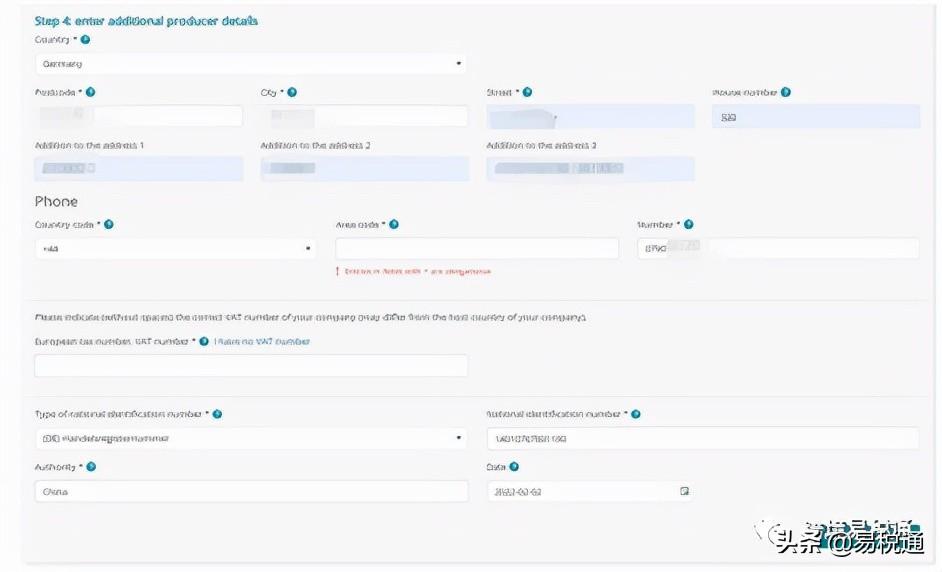
Task: Click the Addition to the address 2 field
Action: tap(364, 169)
